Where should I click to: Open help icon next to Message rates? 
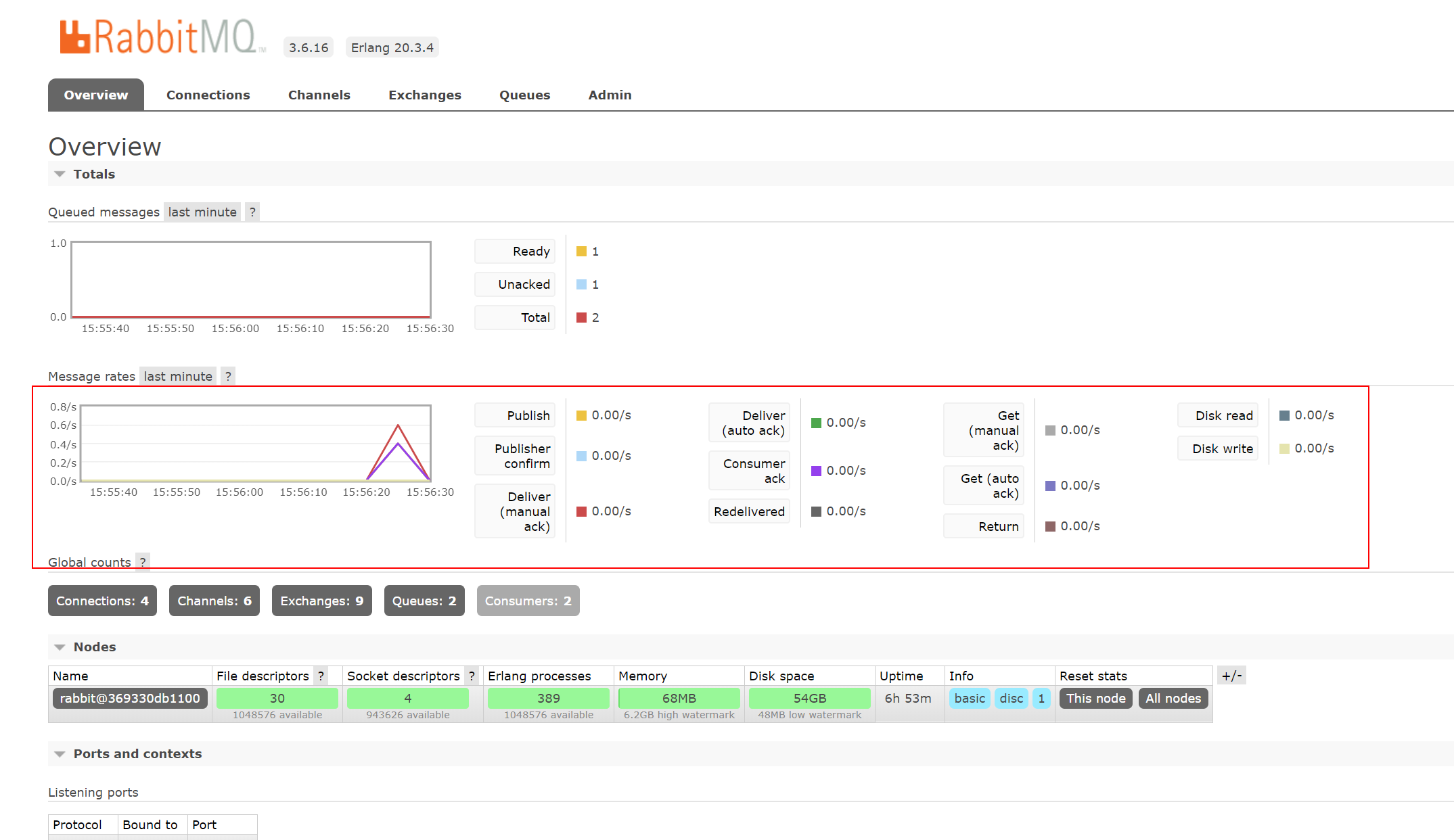(x=228, y=376)
